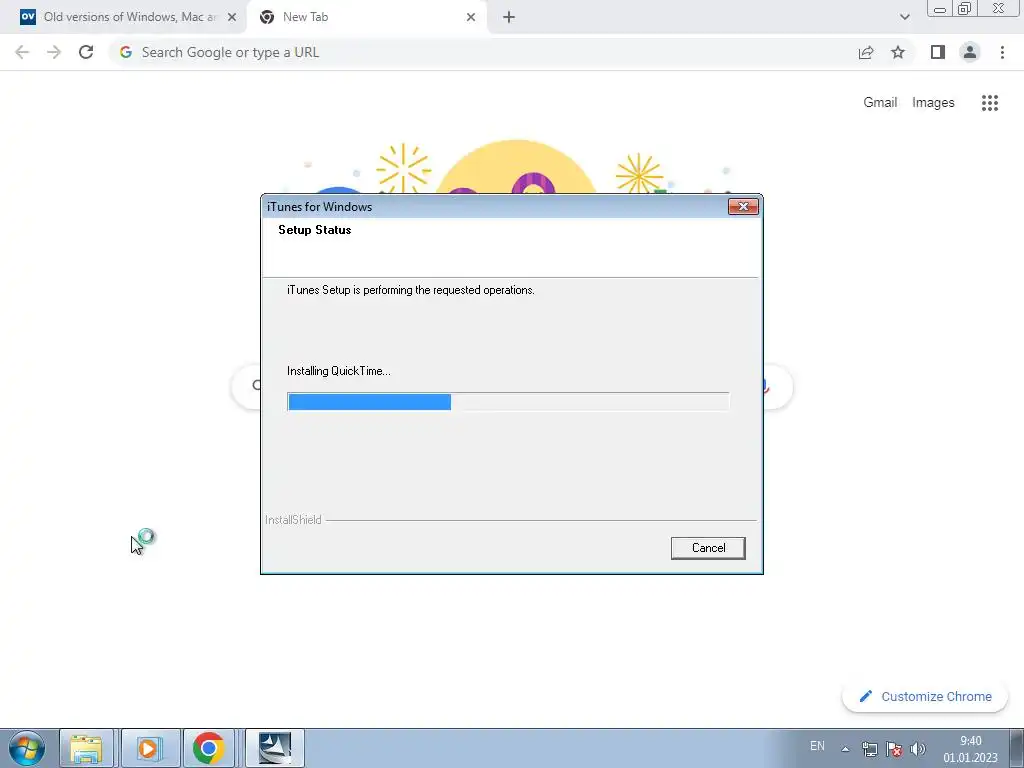
Task: Click the Show desktop strip
Action: pos(1017,748)
